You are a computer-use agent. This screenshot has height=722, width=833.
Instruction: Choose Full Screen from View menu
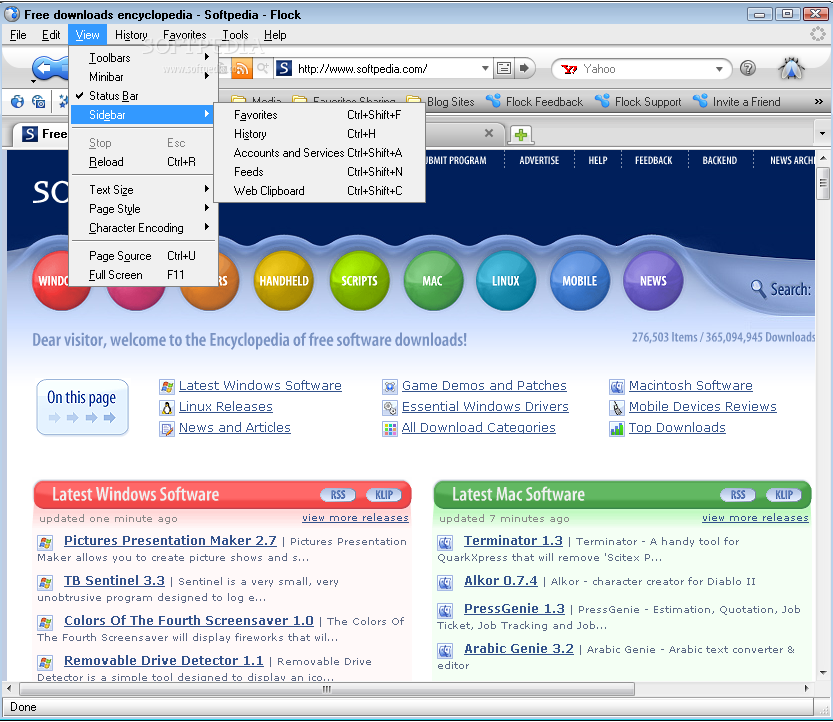click(x=143, y=275)
